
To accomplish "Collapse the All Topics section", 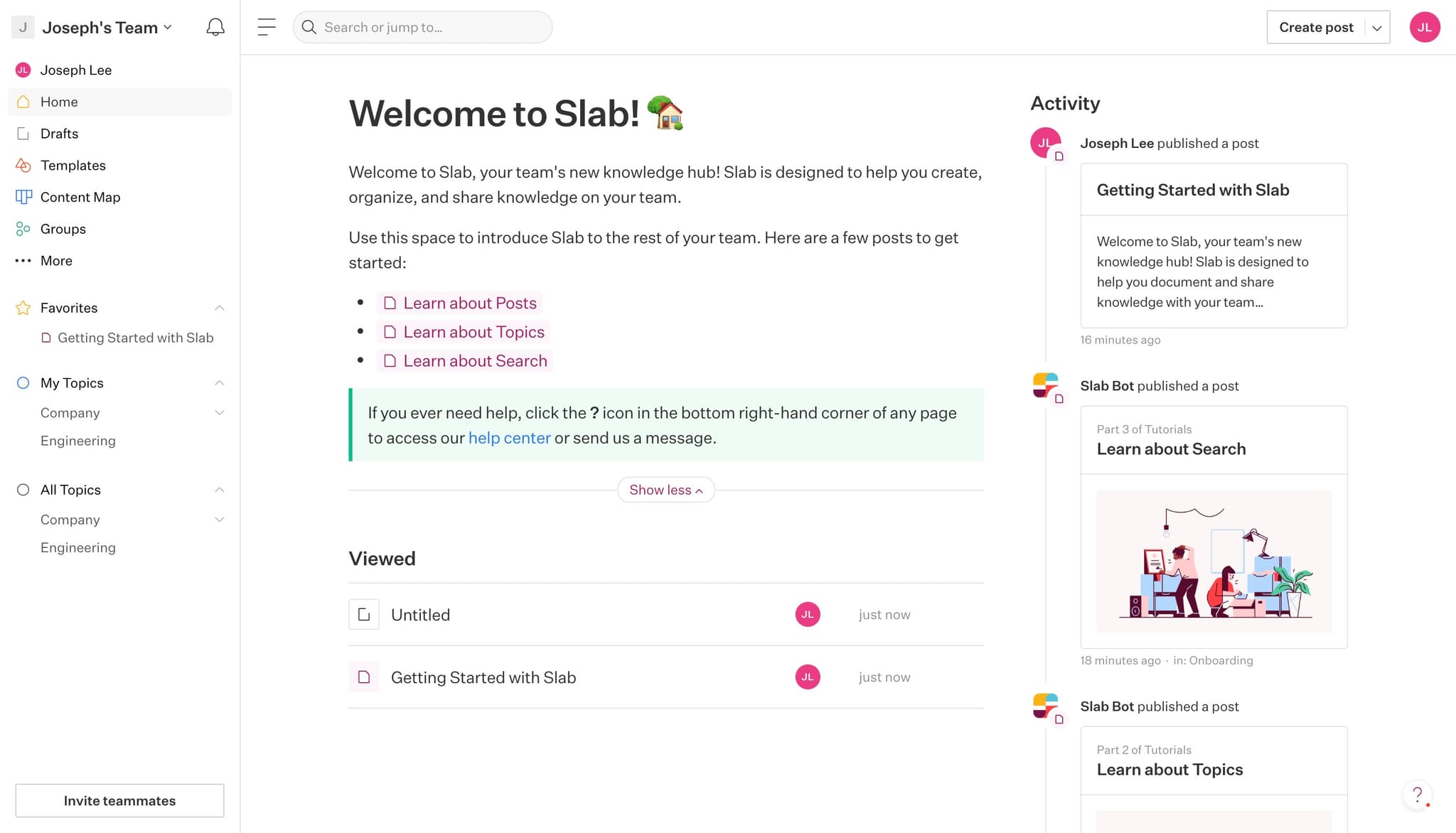I will [x=220, y=490].
